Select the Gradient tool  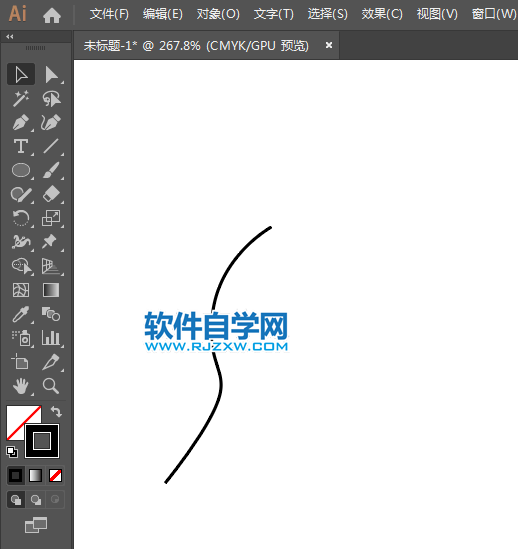51,290
